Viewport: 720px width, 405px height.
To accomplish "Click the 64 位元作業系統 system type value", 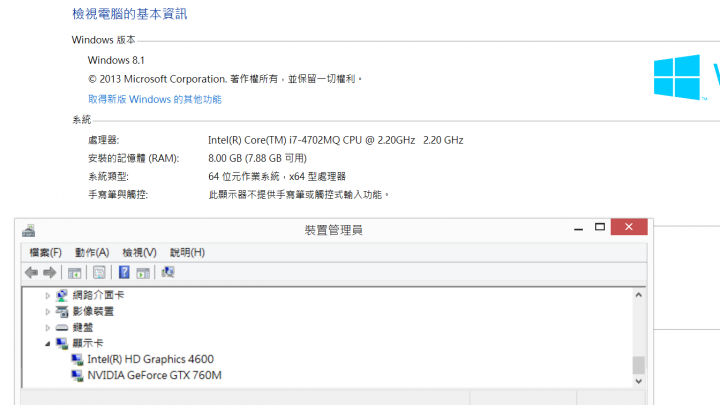I will (x=277, y=176).
